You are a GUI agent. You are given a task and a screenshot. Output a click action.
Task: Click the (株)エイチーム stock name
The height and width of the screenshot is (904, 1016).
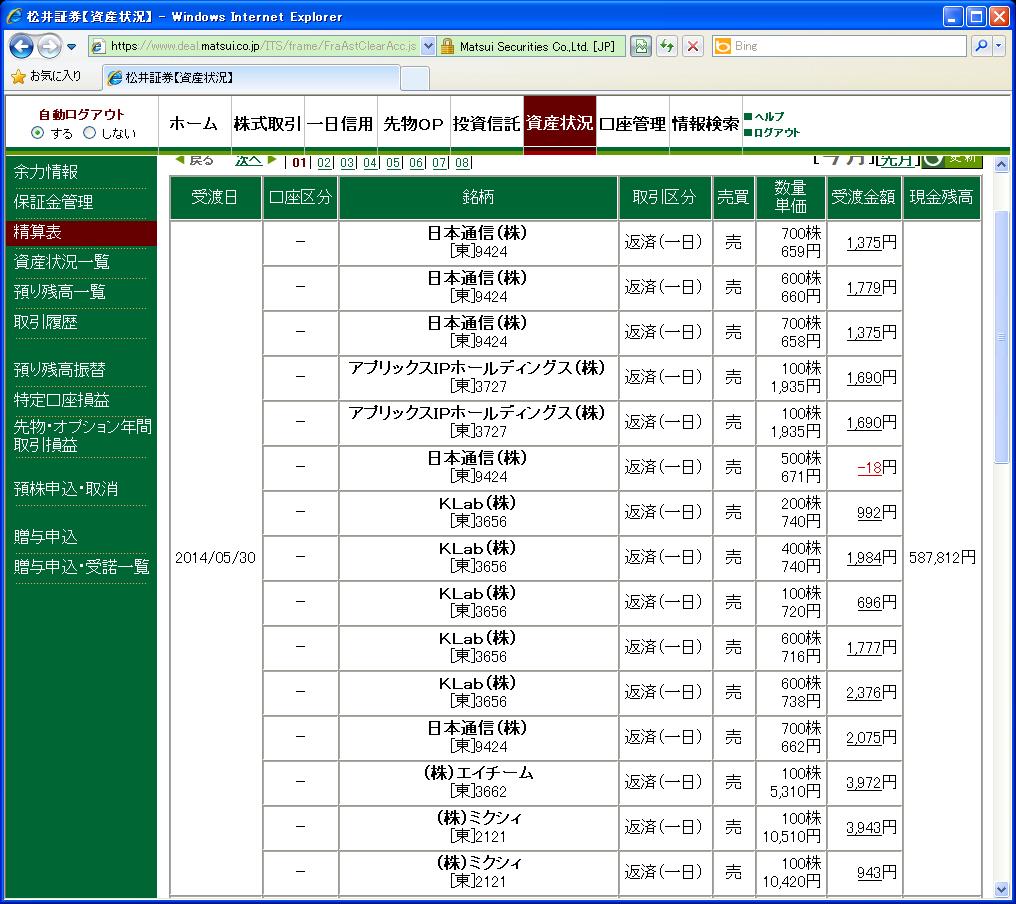pos(478,773)
